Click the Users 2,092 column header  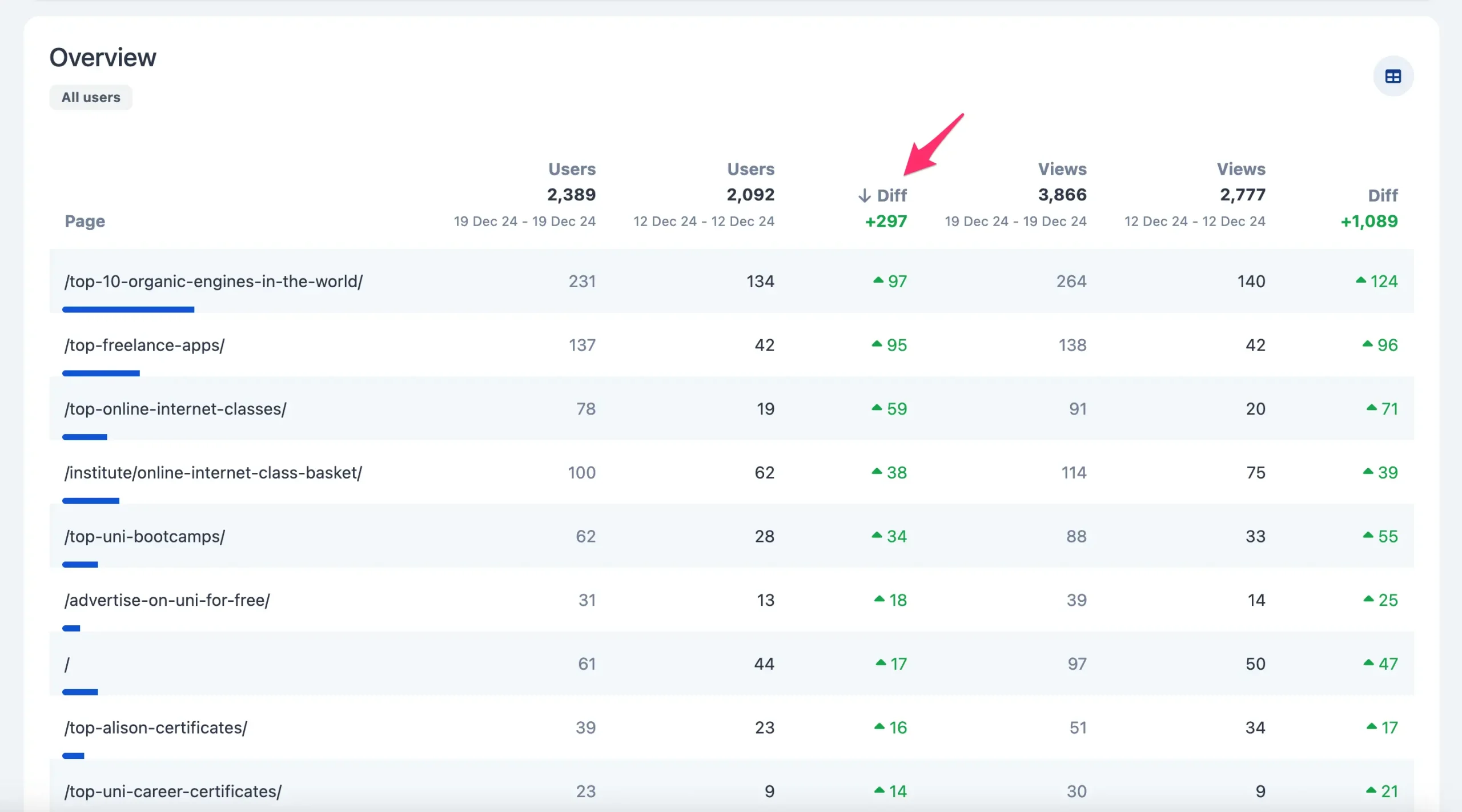click(704, 195)
